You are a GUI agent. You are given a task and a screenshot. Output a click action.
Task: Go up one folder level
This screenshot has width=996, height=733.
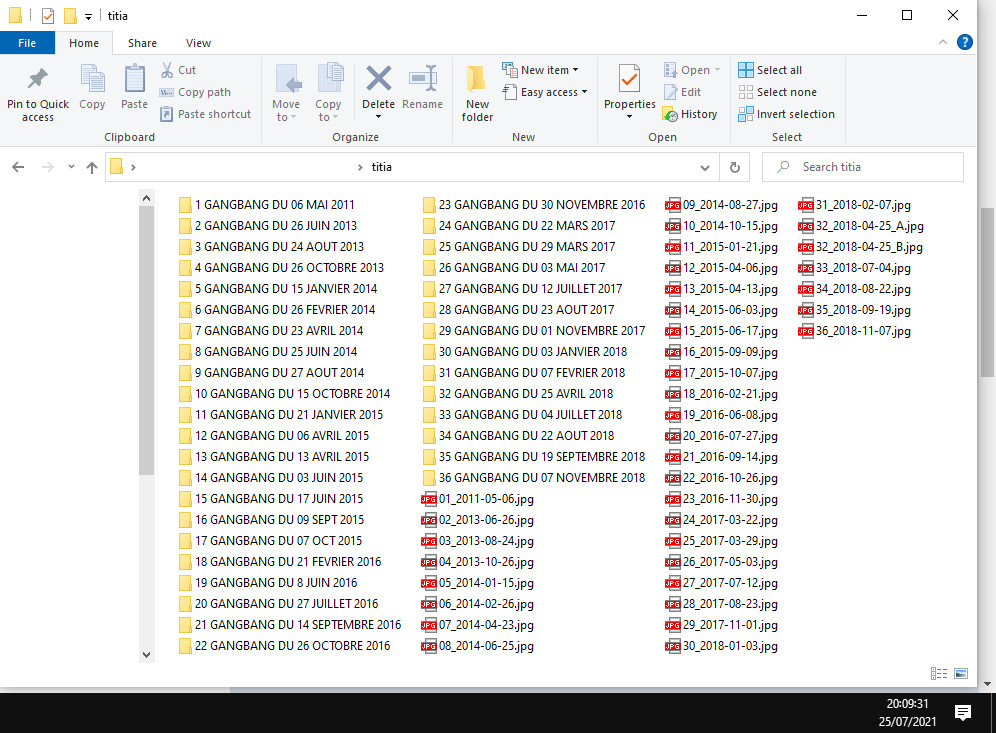[91, 167]
